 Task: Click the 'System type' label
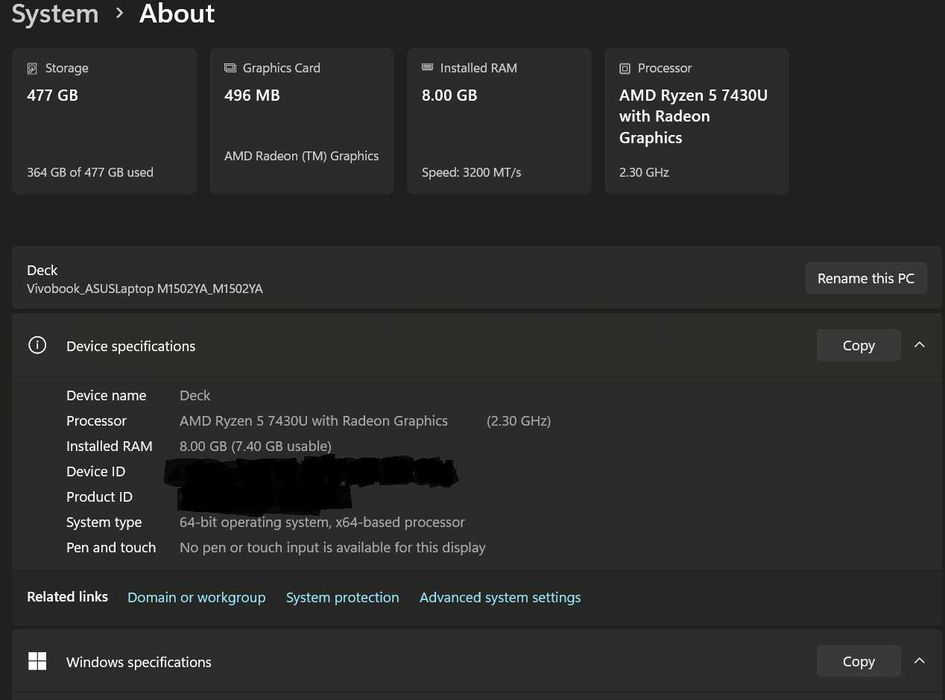(x=104, y=522)
